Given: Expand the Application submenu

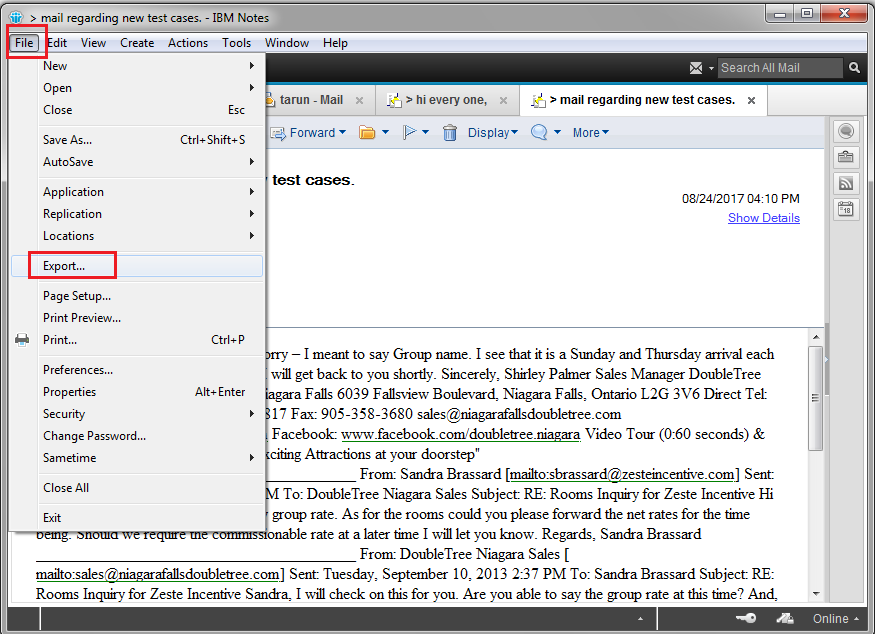Looking at the screenshot, I should pos(137,192).
